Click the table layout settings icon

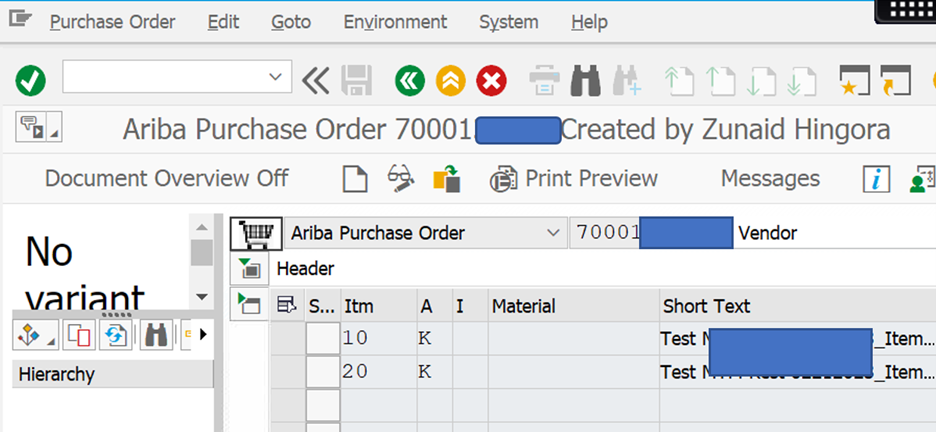pos(287,306)
